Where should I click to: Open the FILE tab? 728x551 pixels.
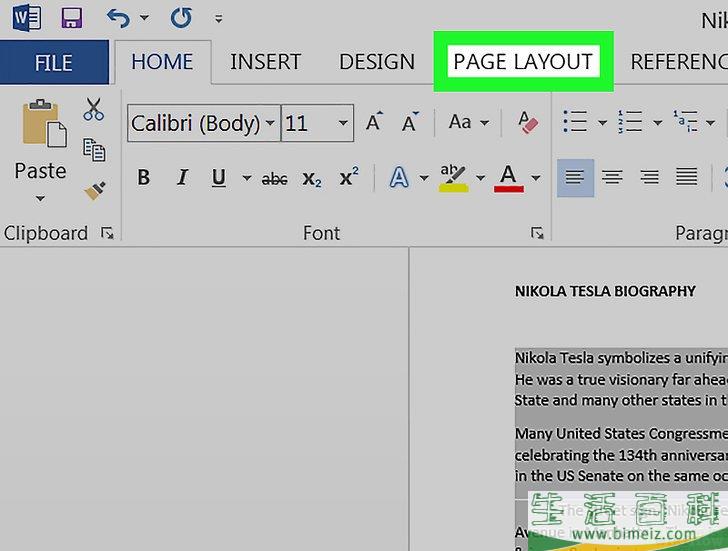(x=54, y=62)
